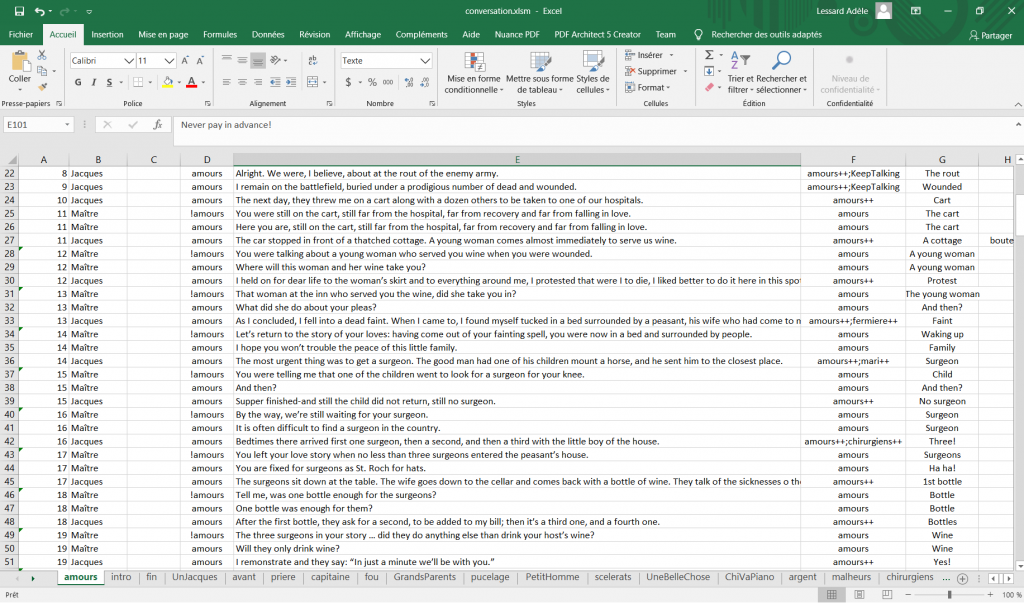Screen dimensions: 1024x603
Task: Open Rechercher et sélectionner magnifier
Action: pyautogui.click(x=781, y=73)
